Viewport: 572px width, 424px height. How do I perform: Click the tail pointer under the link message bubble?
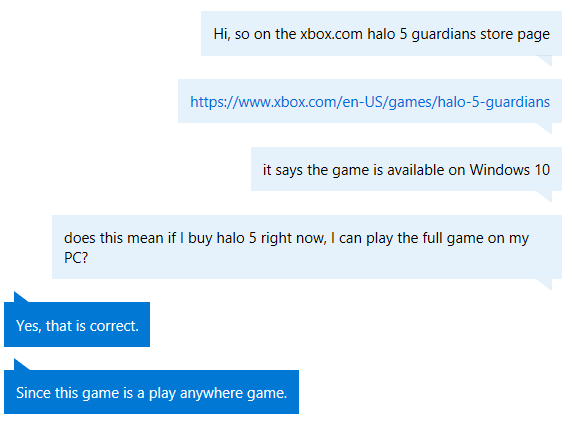[x=544, y=128]
